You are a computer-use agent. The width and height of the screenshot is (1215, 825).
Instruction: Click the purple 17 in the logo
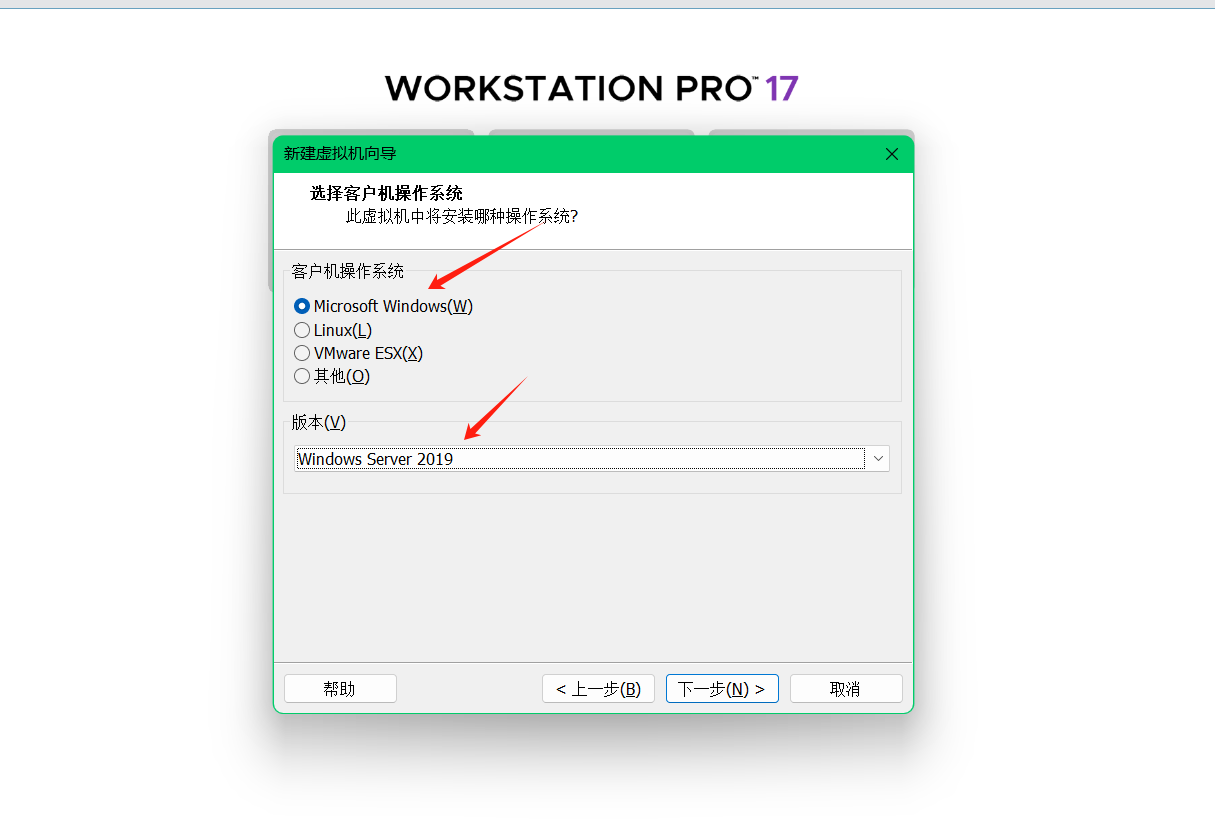(x=782, y=88)
